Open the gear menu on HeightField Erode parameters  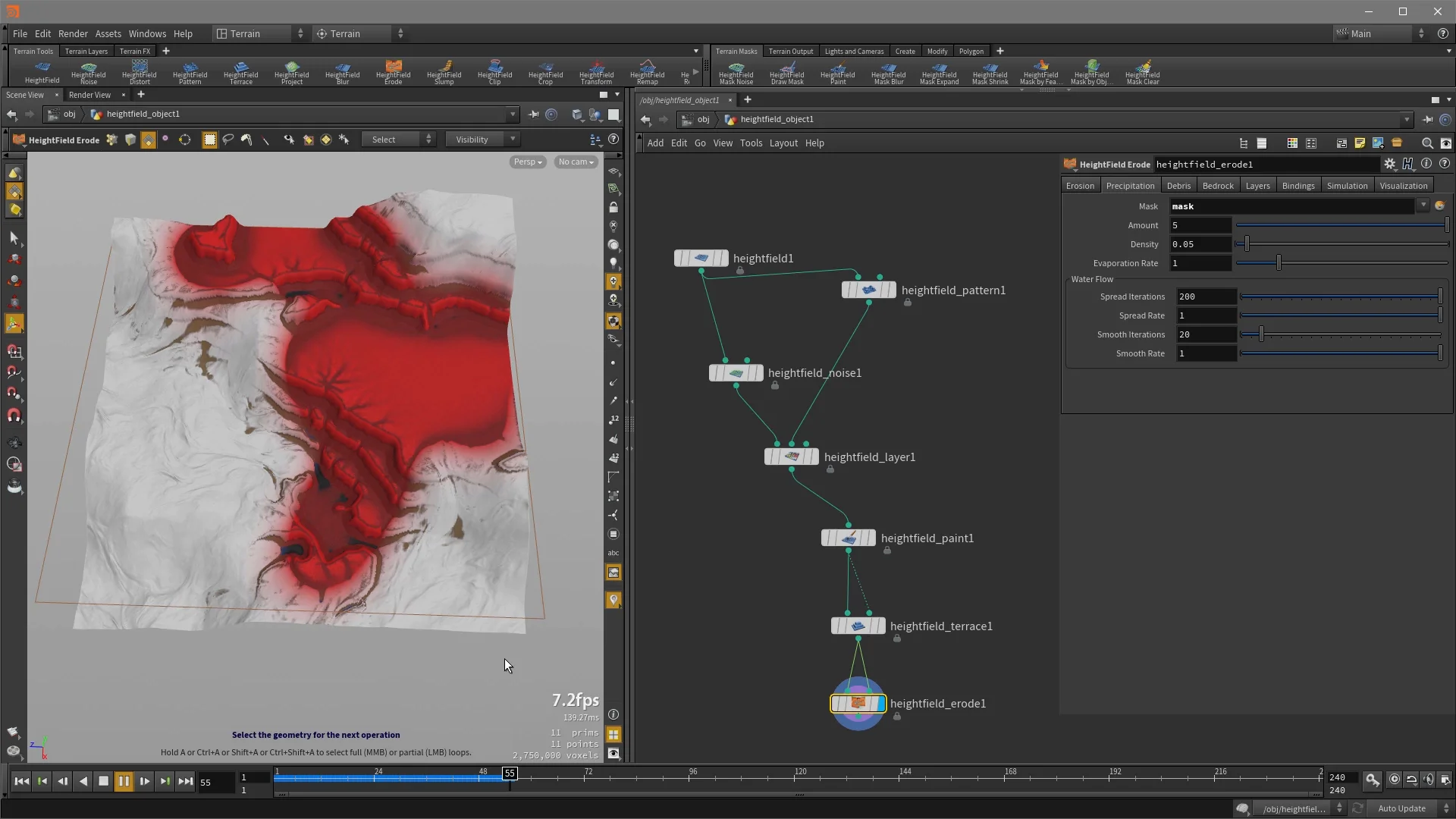1390,164
